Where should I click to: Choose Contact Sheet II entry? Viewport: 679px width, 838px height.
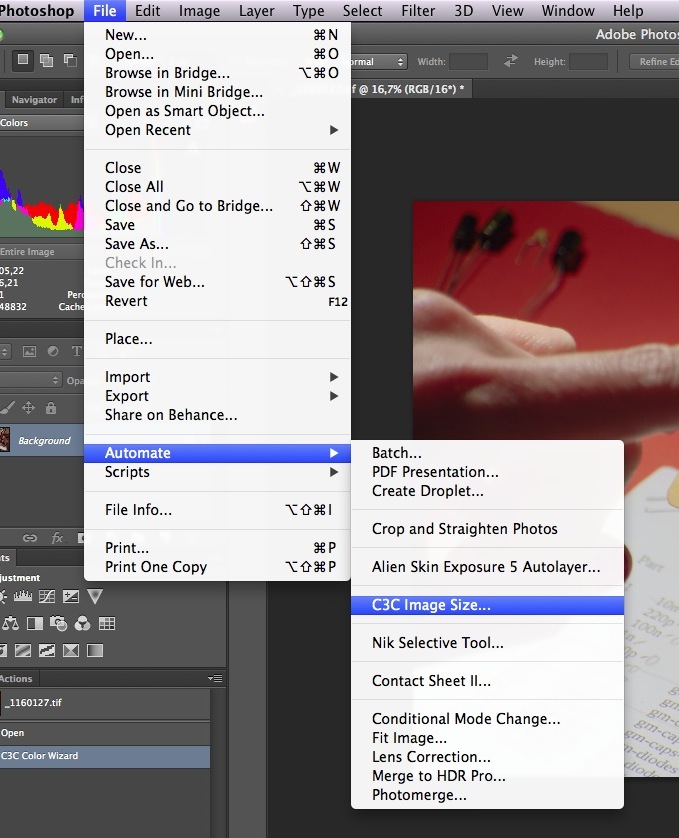tap(487, 681)
